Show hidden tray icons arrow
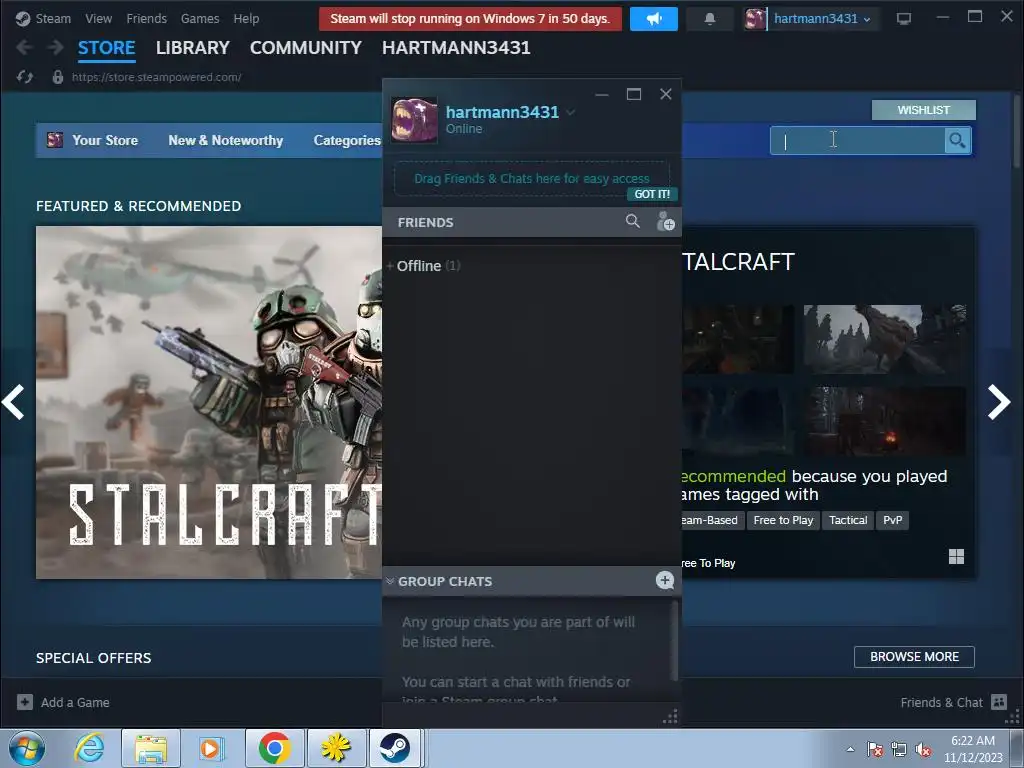The width and height of the screenshot is (1024, 768). 850,749
